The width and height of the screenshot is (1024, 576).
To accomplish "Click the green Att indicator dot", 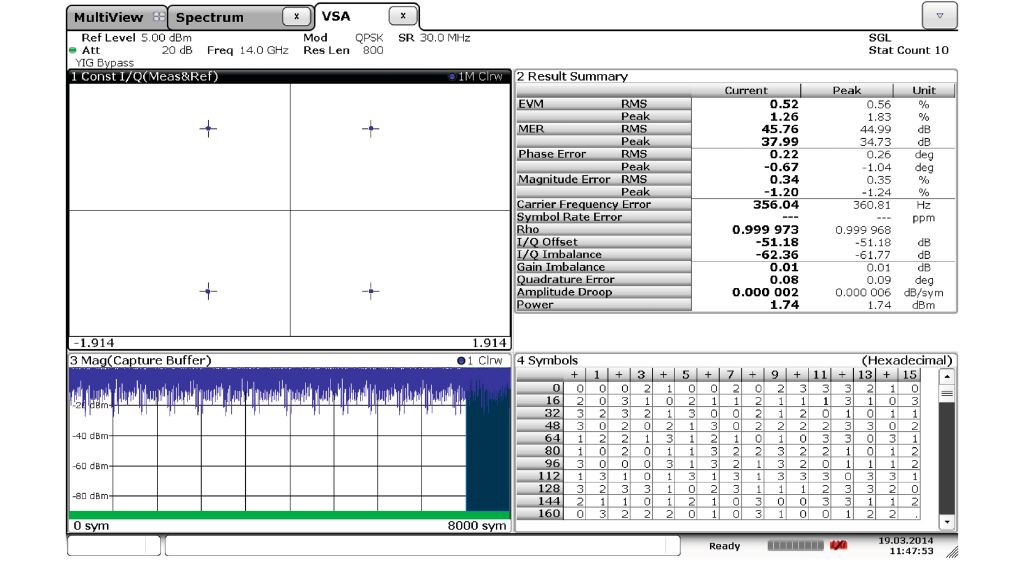I will pos(73,50).
